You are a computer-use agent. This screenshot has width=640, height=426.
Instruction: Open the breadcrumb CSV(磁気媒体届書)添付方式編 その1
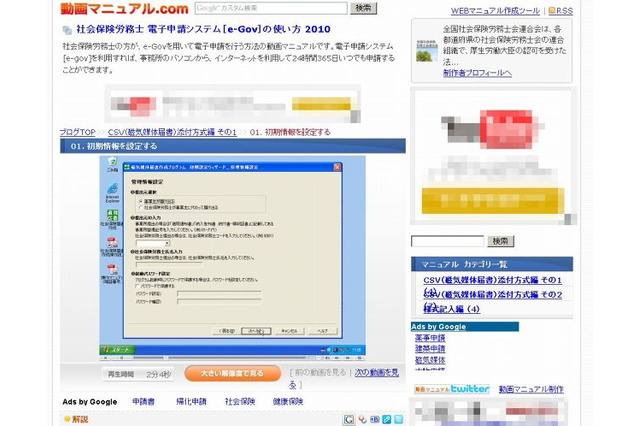pyautogui.click(x=172, y=132)
